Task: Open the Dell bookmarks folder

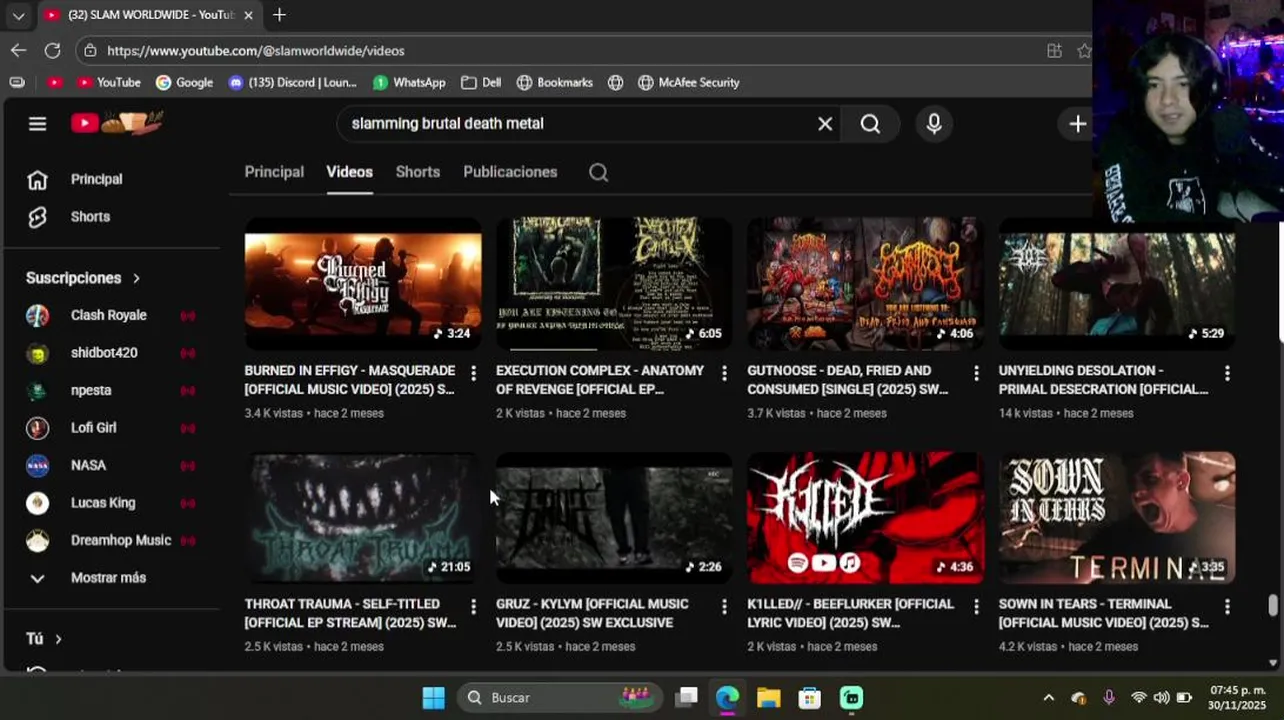Action: click(x=481, y=83)
